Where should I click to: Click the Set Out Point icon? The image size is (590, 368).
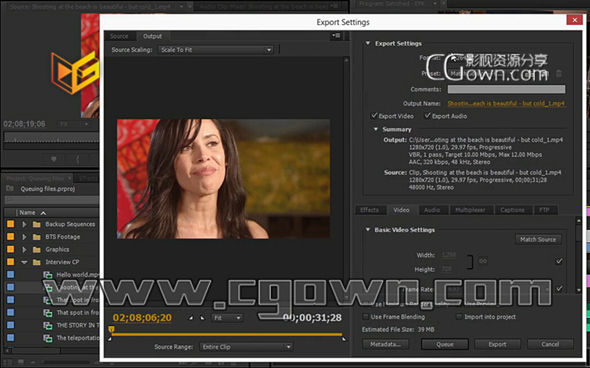point(202,318)
